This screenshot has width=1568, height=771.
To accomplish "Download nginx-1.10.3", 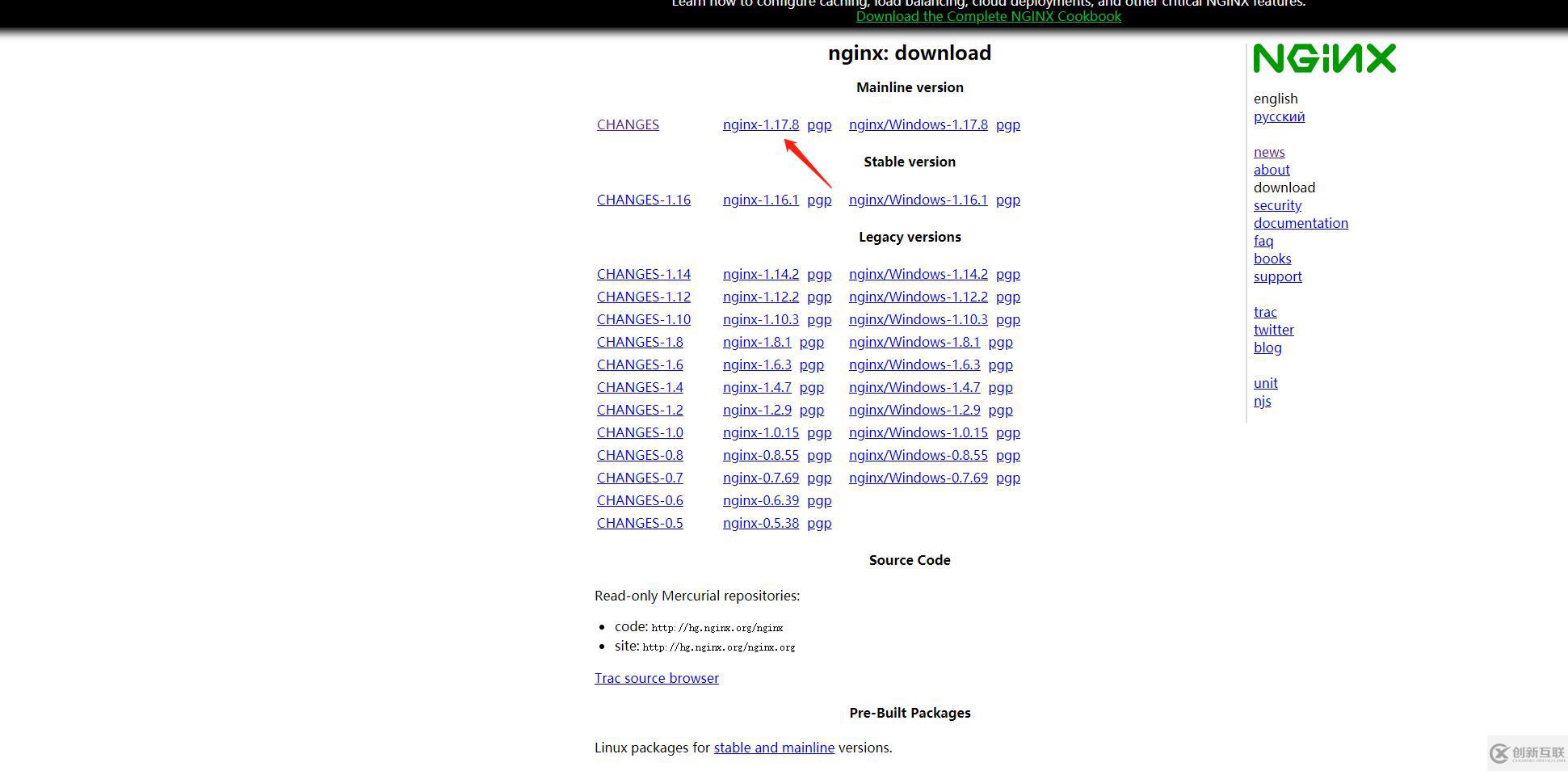I will [x=761, y=319].
